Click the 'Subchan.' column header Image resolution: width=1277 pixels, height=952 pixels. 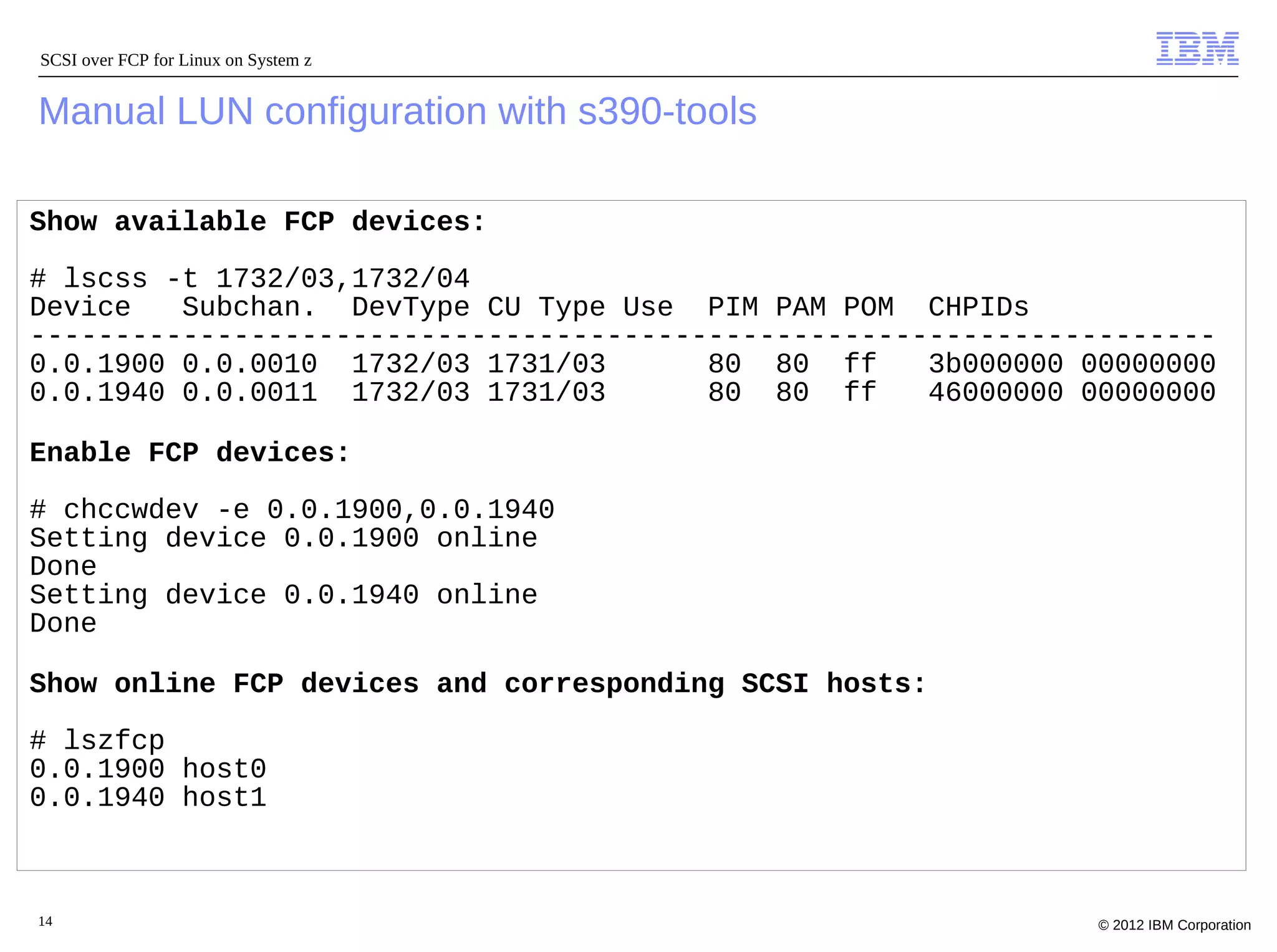click(x=249, y=307)
